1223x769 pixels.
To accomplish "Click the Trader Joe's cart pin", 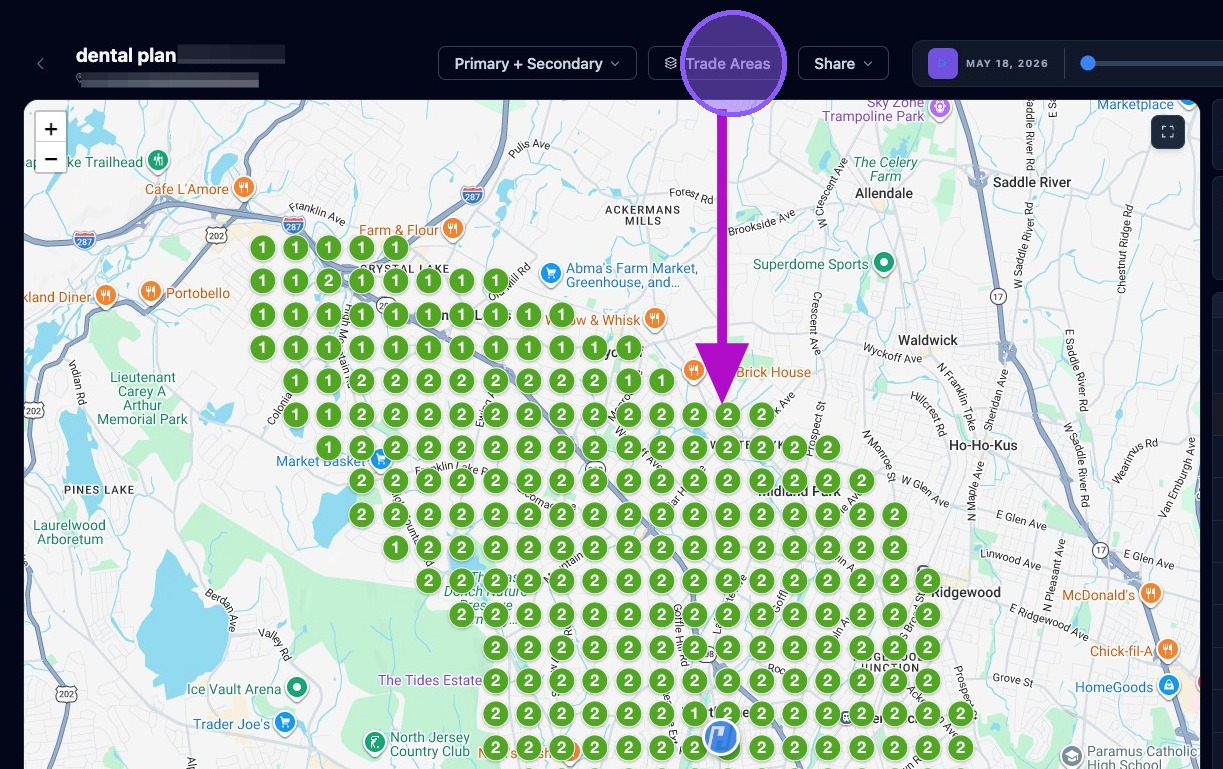I will pos(285,722).
